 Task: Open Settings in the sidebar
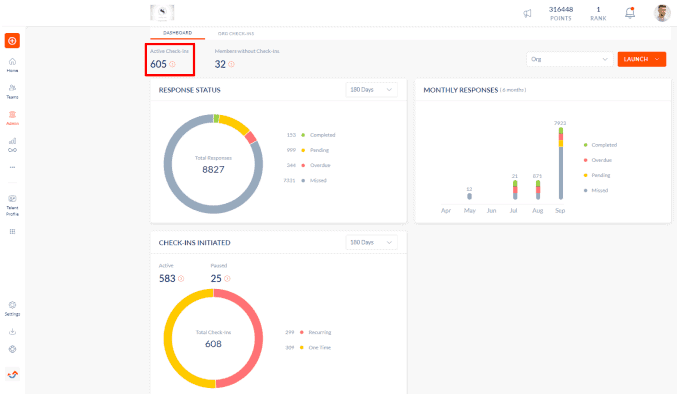click(12, 308)
